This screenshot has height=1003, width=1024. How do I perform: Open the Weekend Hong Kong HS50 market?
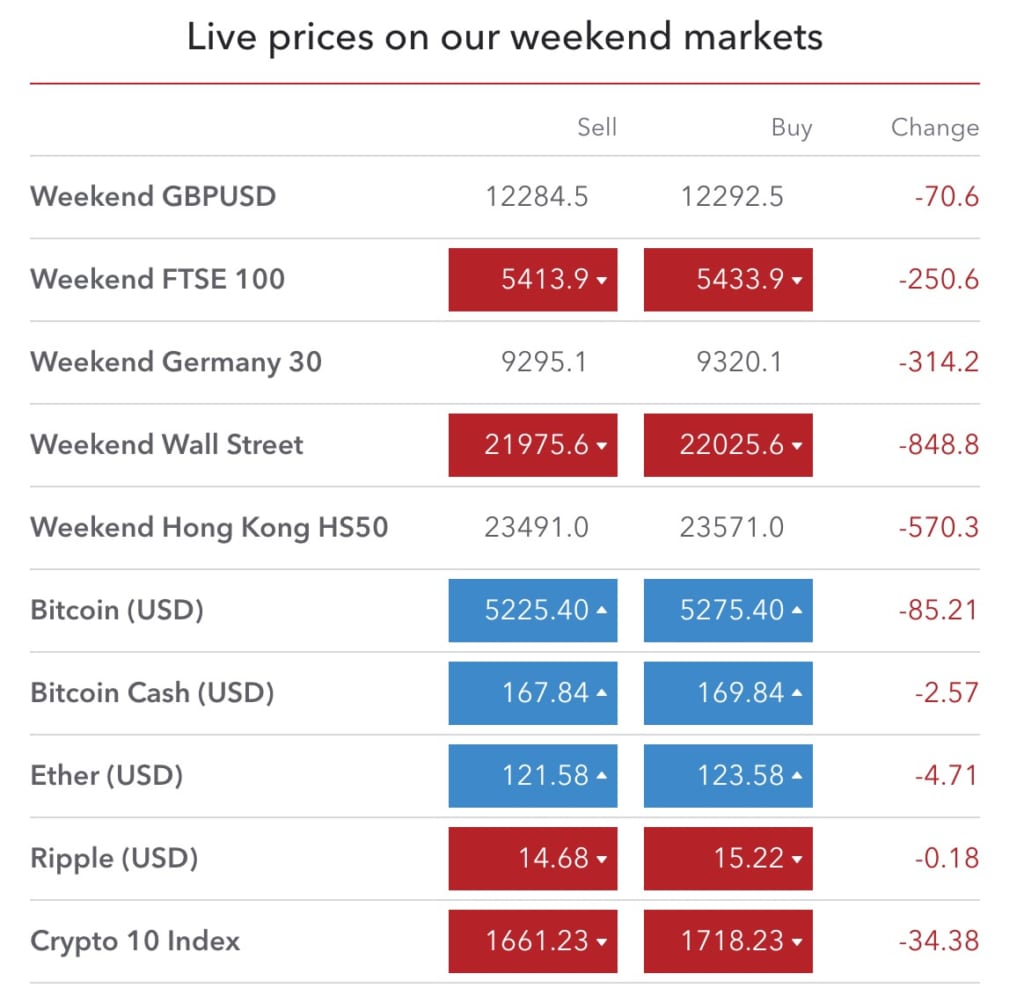pyautogui.click(x=504, y=527)
